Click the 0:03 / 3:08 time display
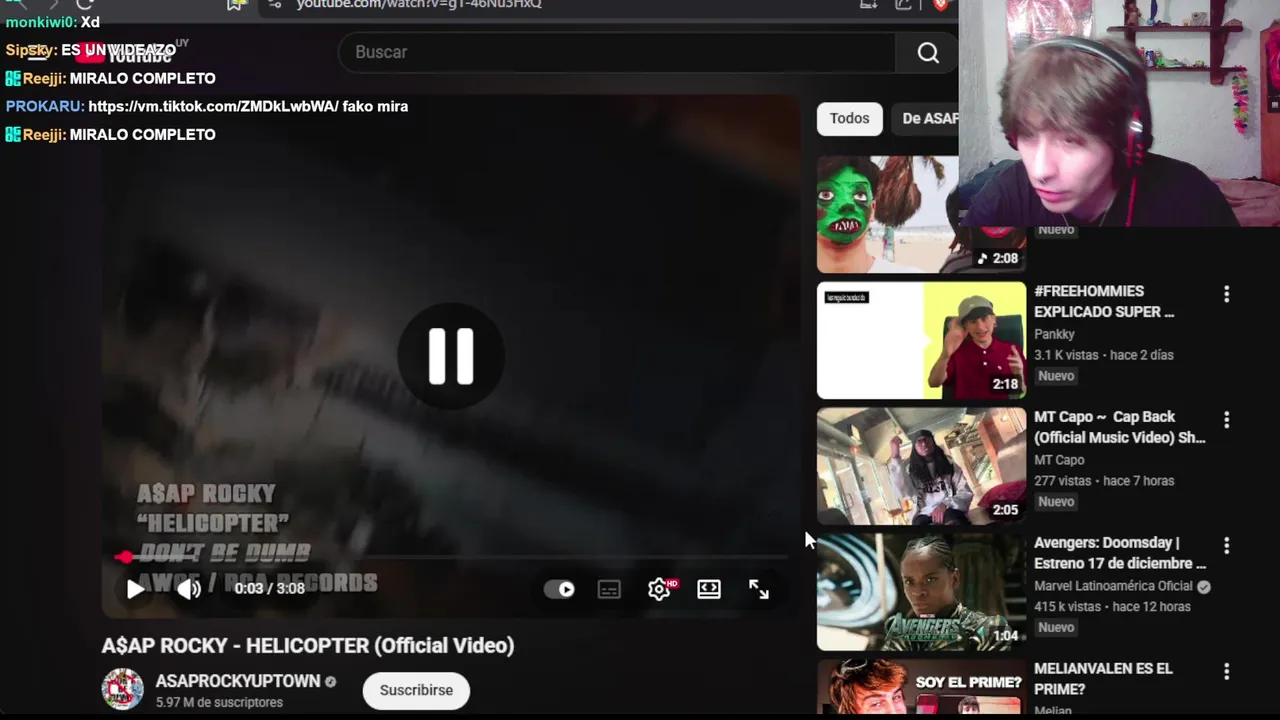Image resolution: width=1280 pixels, height=720 pixels. pos(269,589)
